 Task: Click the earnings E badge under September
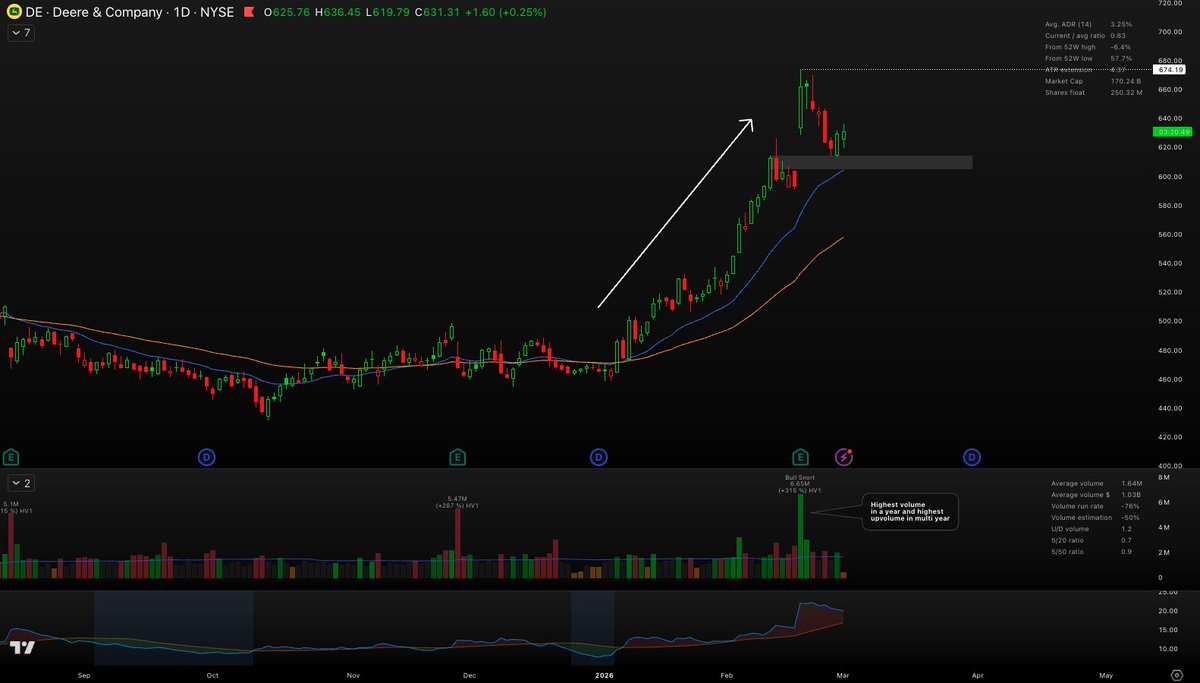[10, 456]
